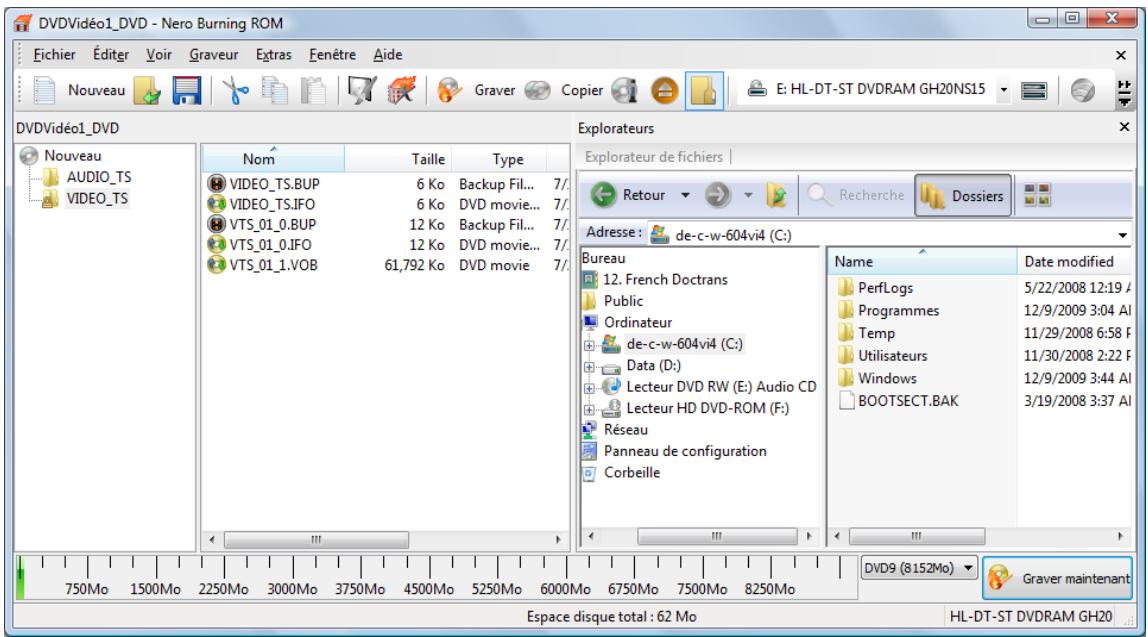Toggle the Dossiers folders view button

click(963, 195)
